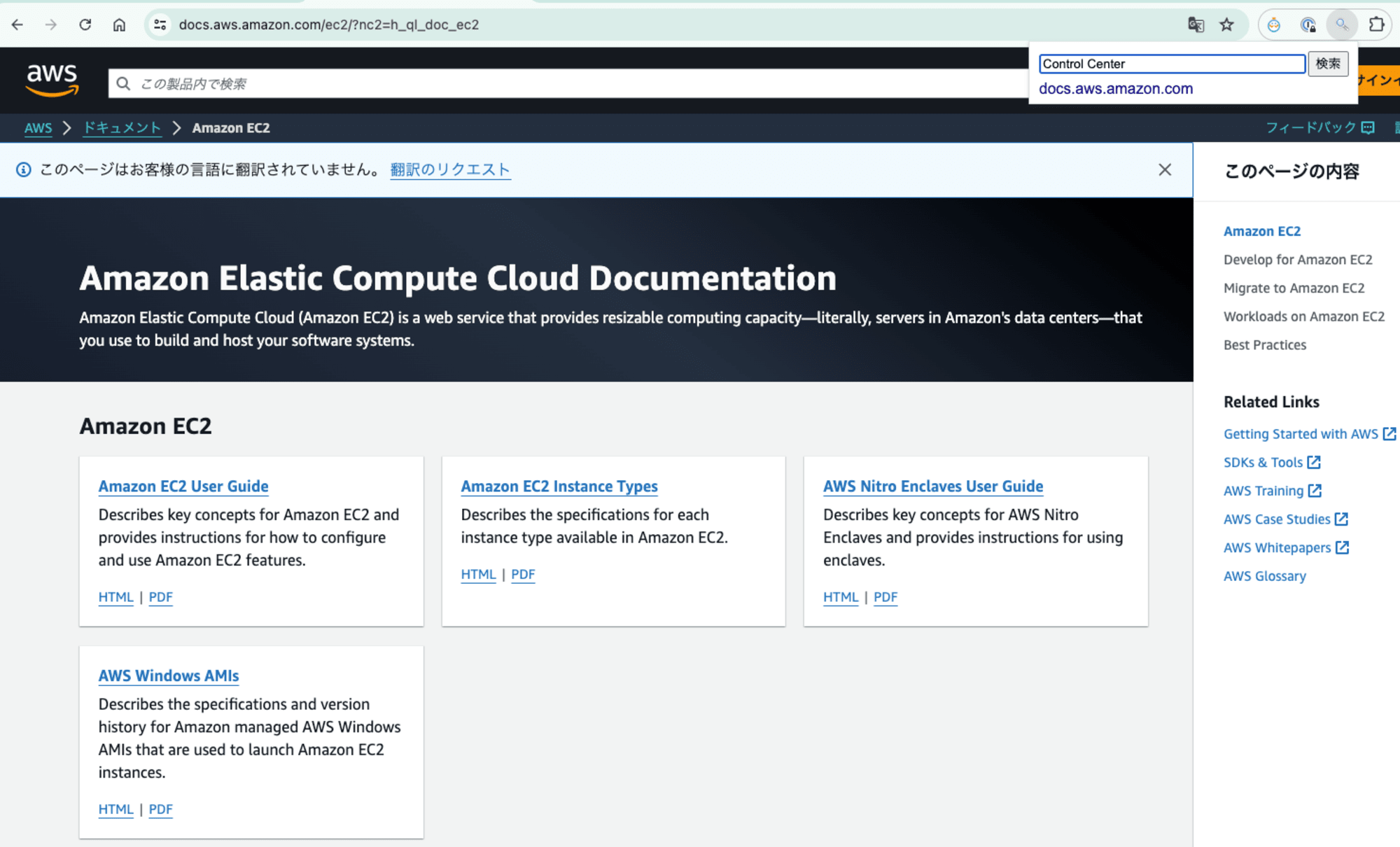The image size is (1400, 847).
Task: Open Amazon EC2 User Guide link
Action: point(183,486)
